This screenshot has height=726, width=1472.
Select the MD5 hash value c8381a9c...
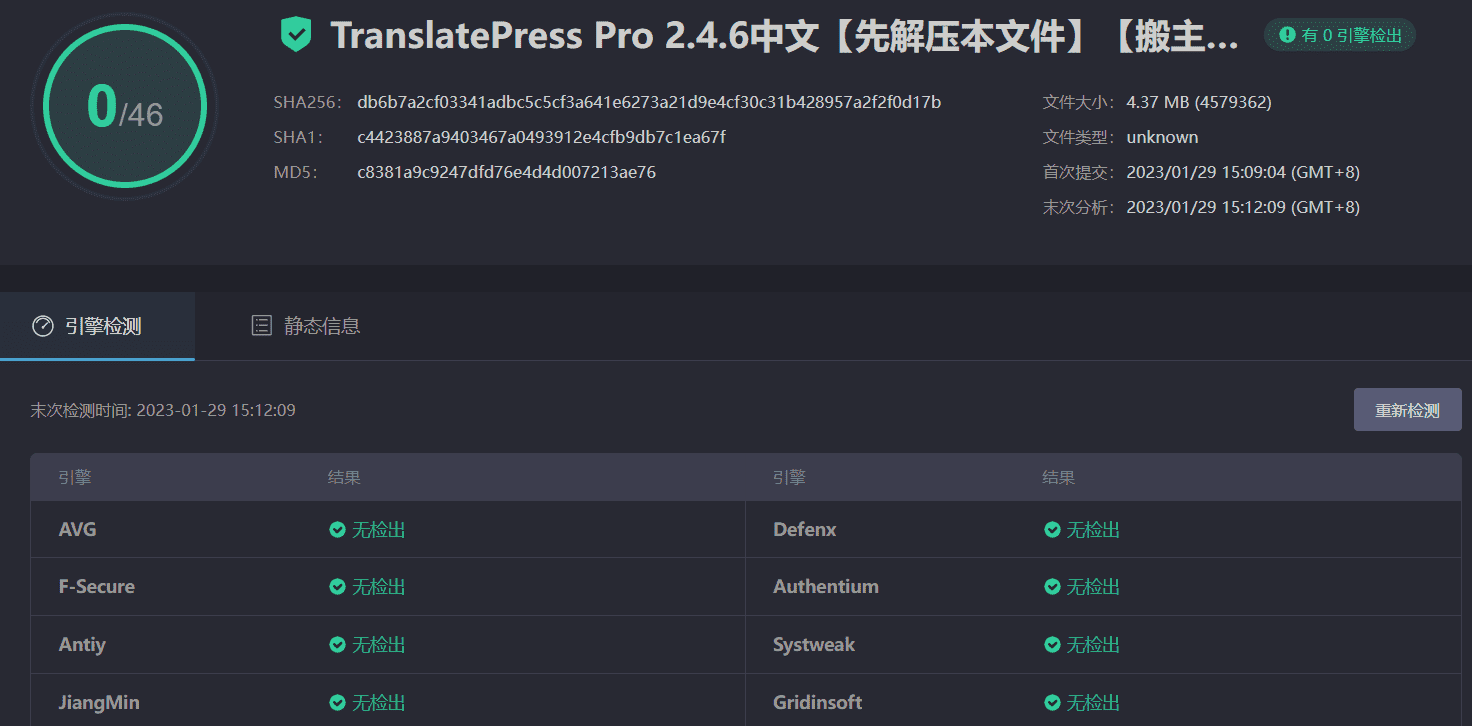click(506, 172)
